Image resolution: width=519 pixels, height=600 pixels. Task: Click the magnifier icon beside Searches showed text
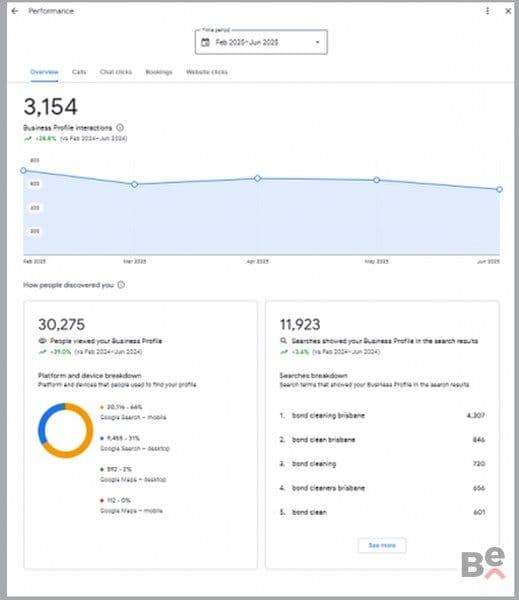284,341
